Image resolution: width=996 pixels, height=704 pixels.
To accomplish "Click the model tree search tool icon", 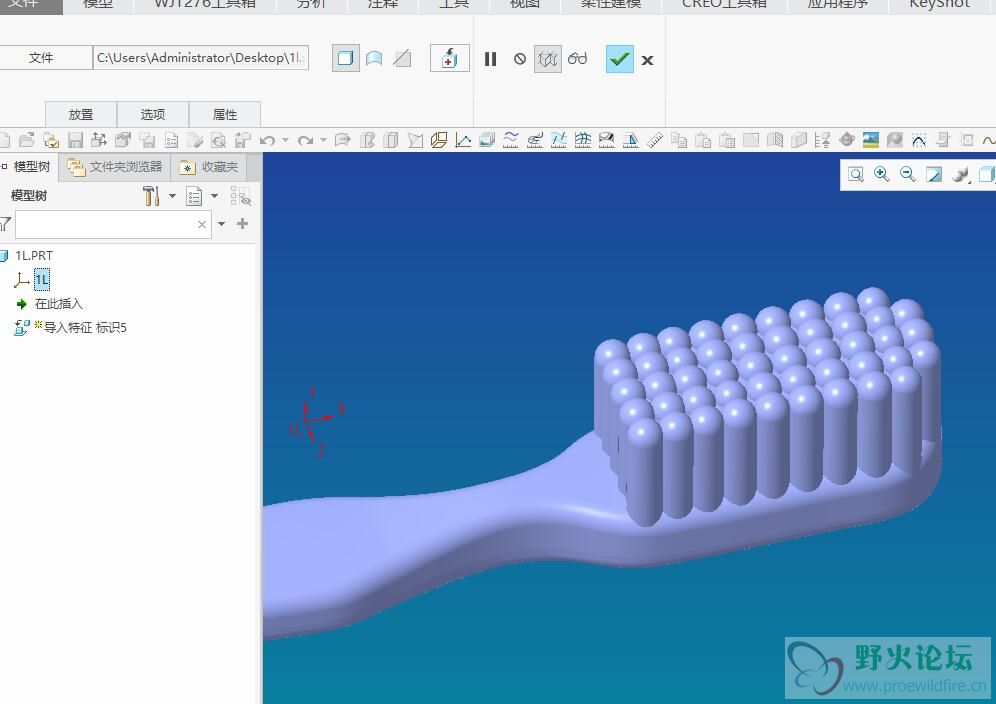I will (241, 196).
